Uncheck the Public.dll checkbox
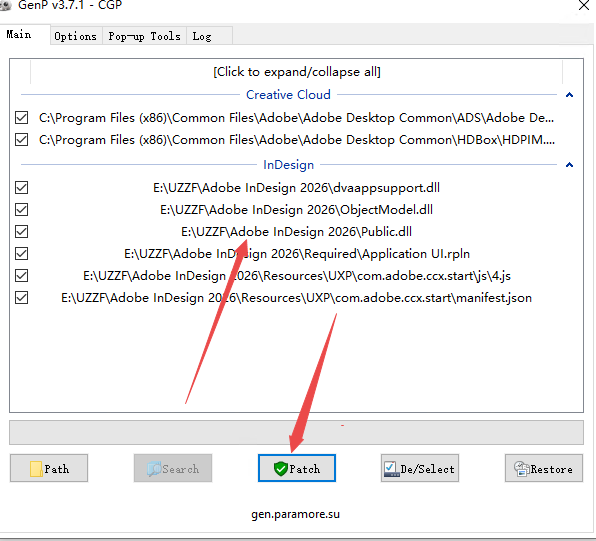The width and height of the screenshot is (596, 541). click(x=21, y=232)
